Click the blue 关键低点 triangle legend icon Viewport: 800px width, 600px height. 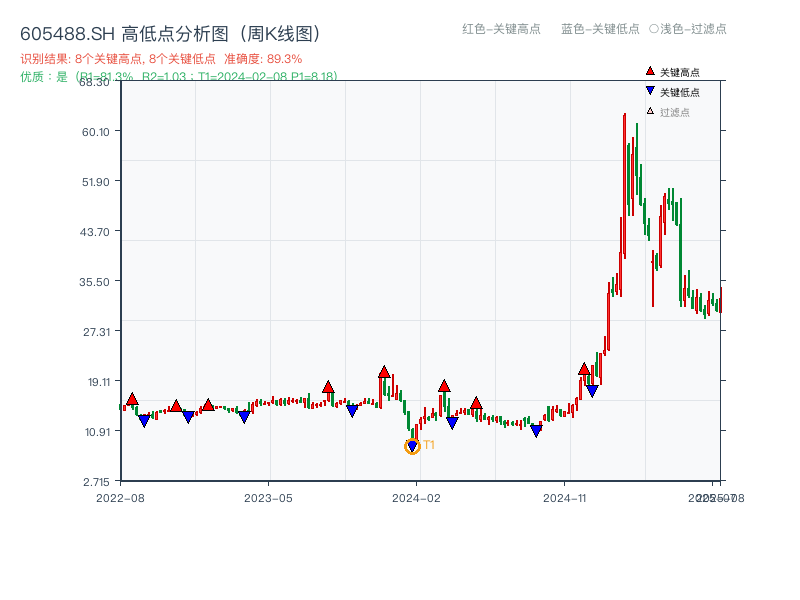pos(648,88)
